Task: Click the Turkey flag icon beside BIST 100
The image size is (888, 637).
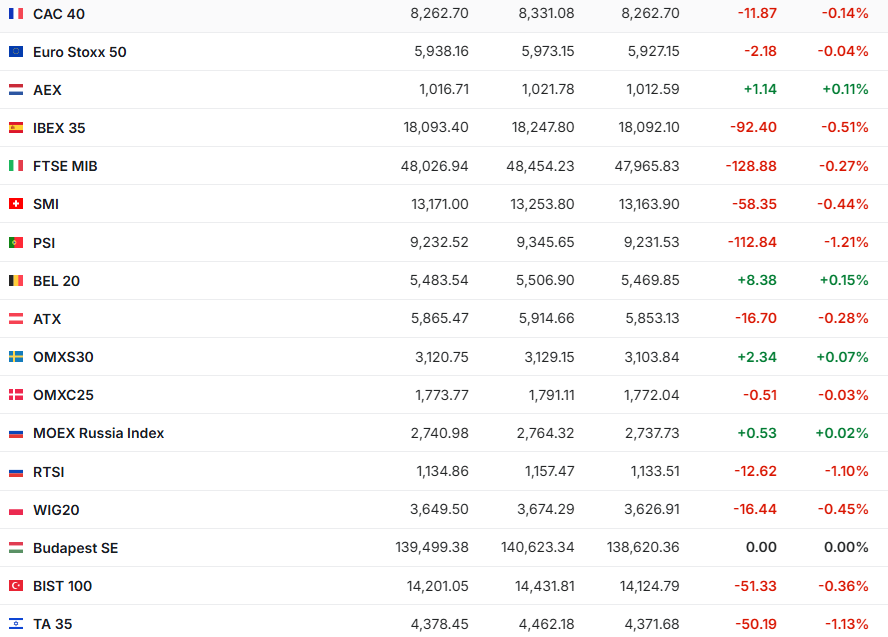Action: click(x=16, y=586)
